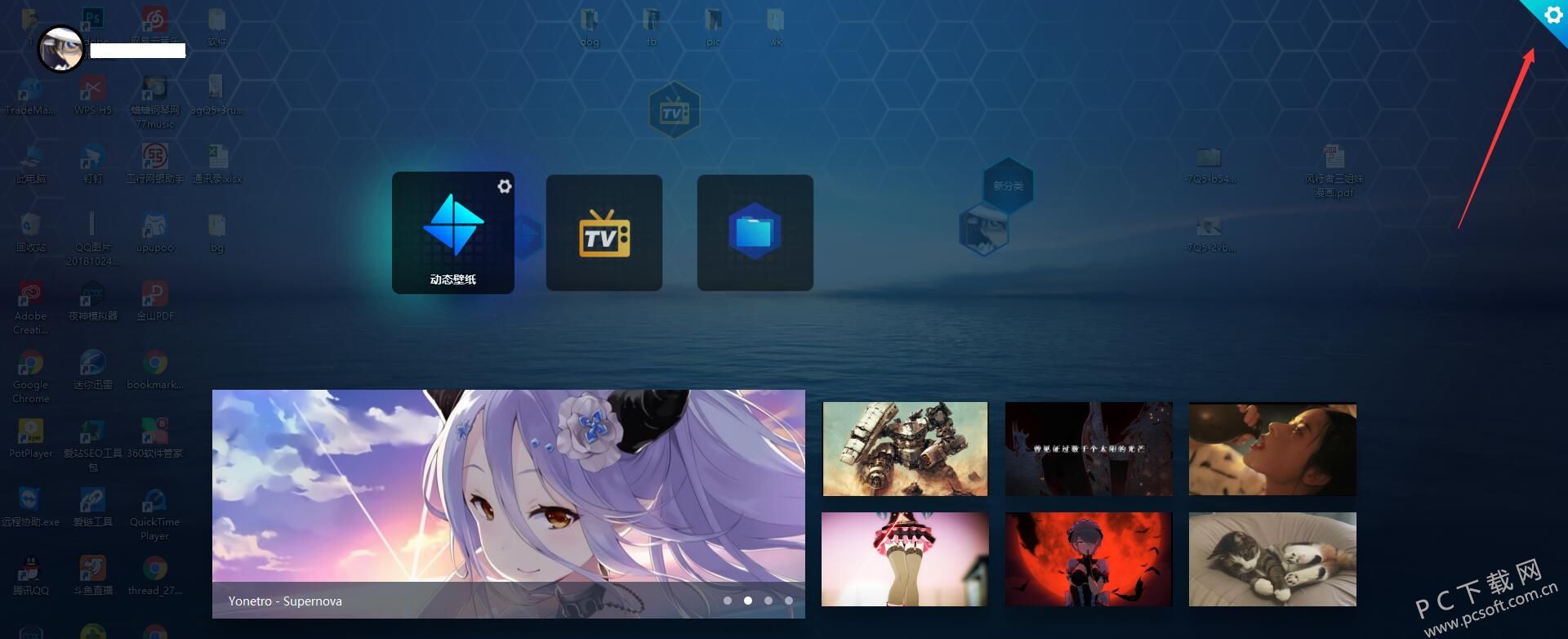Select the 回收站 recycle bin icon
The image size is (1568, 639).
(31, 232)
